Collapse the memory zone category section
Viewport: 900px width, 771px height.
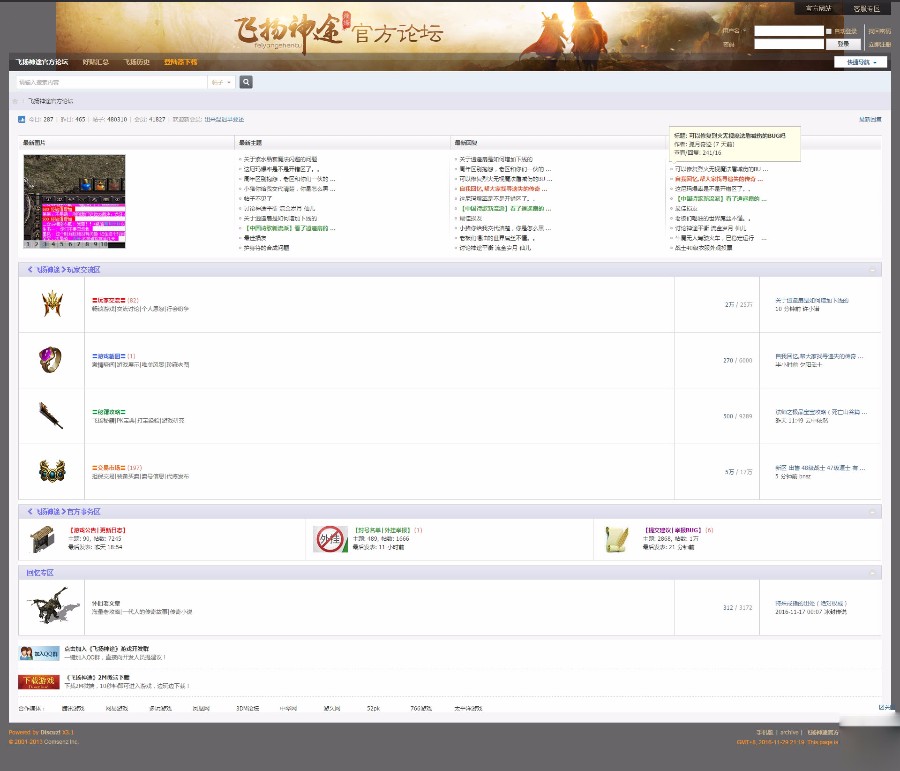[x=874, y=573]
